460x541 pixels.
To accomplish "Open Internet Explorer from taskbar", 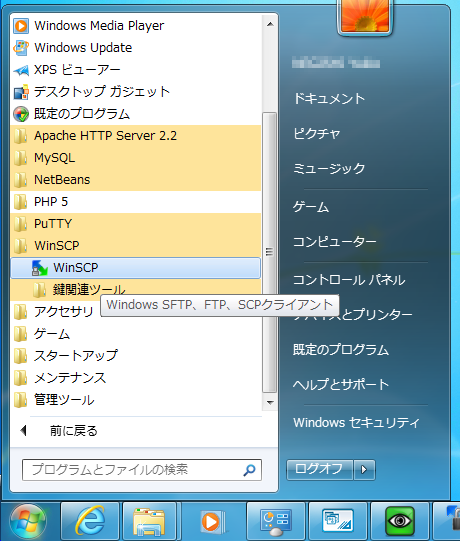I will [90, 521].
